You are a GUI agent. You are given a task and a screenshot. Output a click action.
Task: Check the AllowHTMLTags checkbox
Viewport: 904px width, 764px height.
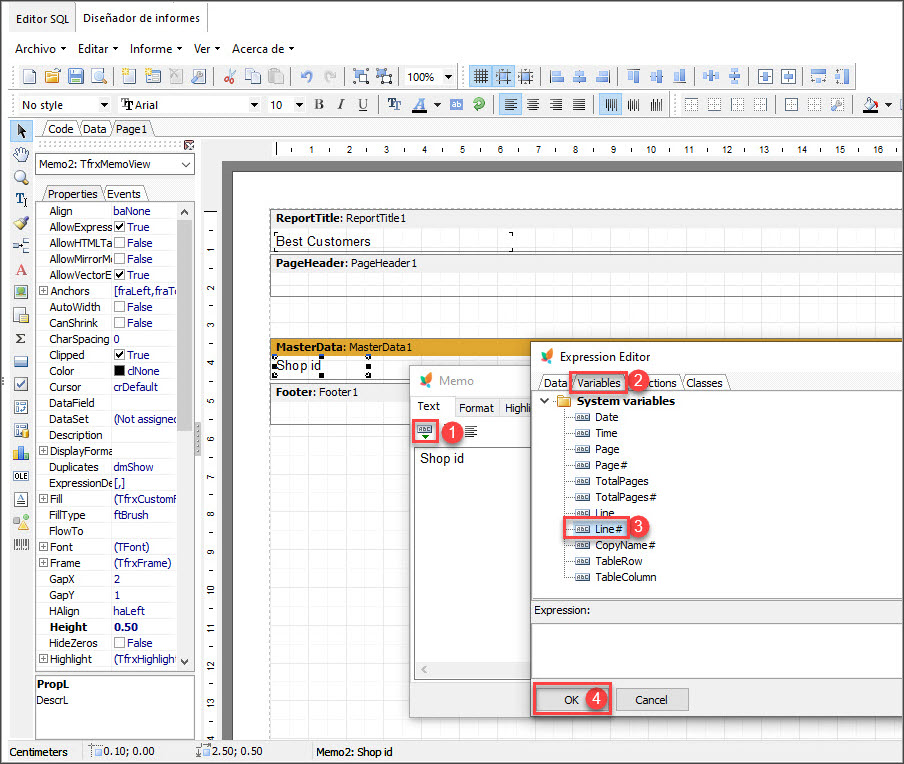119,243
